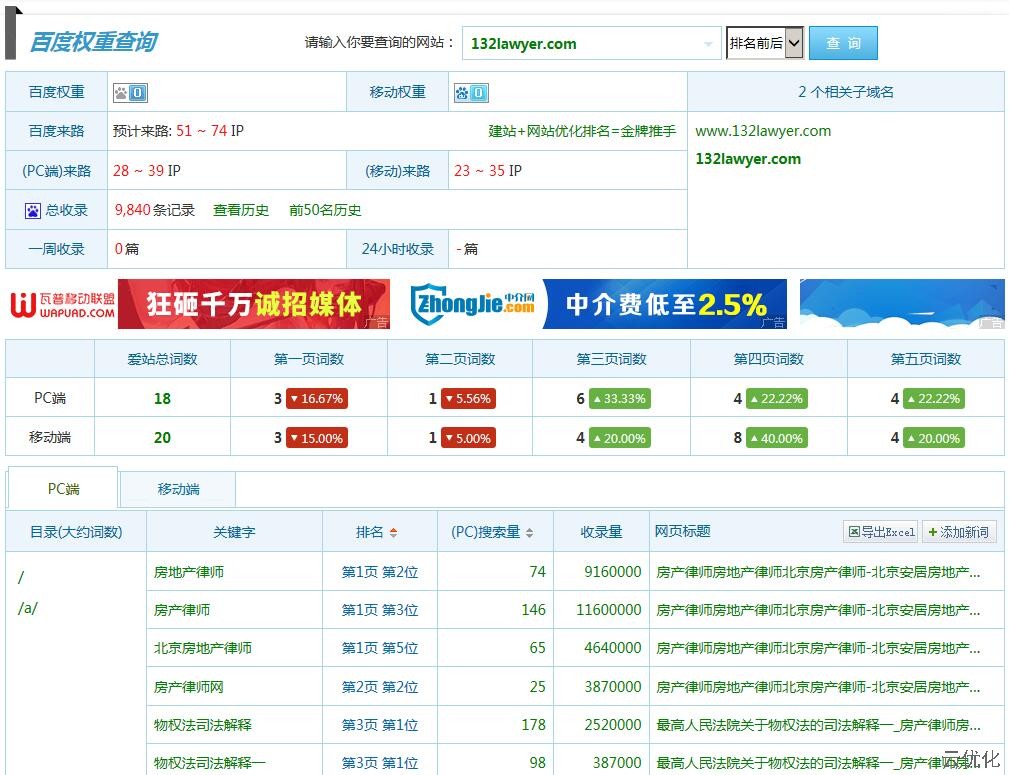Click the paw icon beside 总收录
The height and width of the screenshot is (775, 1009).
(33, 210)
